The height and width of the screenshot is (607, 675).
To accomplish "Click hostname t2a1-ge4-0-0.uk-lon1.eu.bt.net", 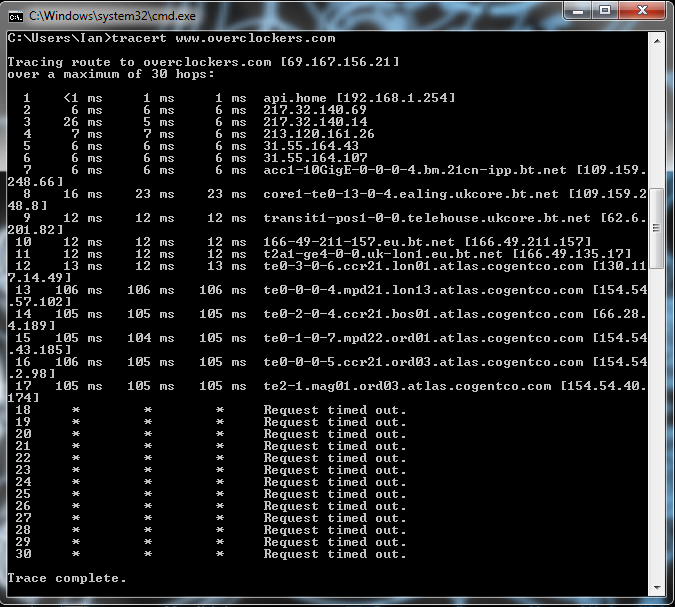I will click(383, 254).
